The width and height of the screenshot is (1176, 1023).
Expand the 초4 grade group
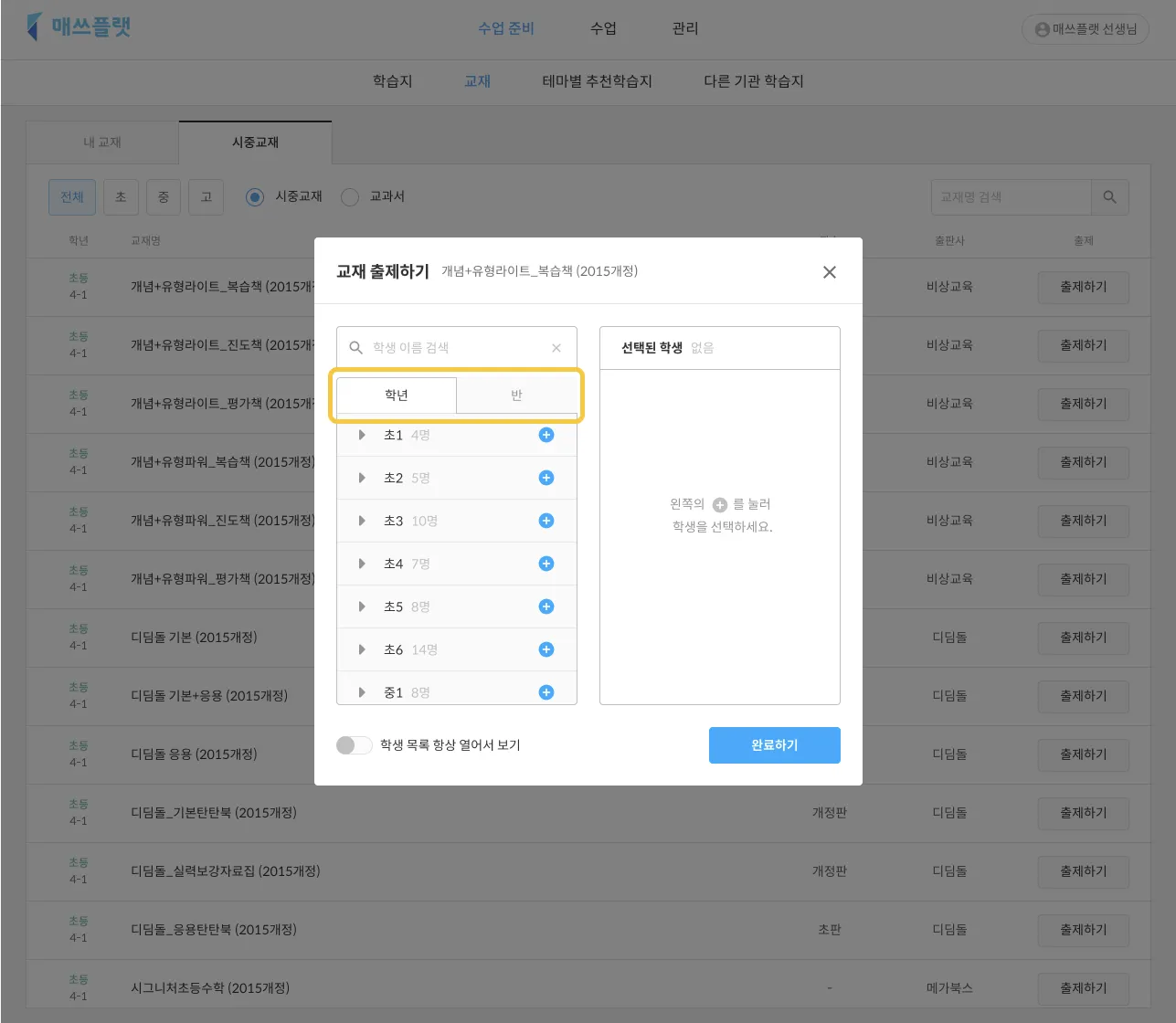point(362,564)
